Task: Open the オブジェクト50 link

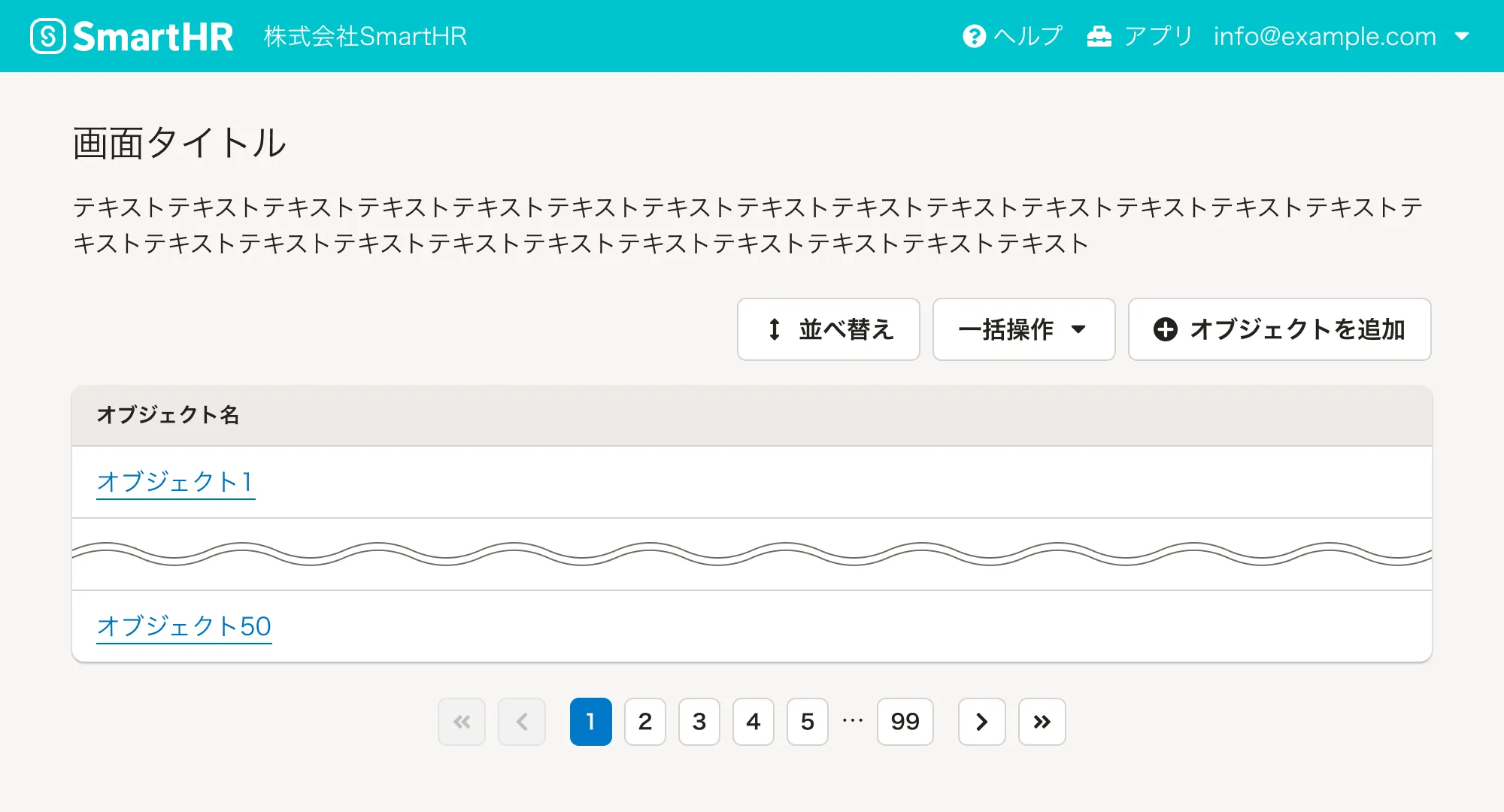Action: coord(183,626)
